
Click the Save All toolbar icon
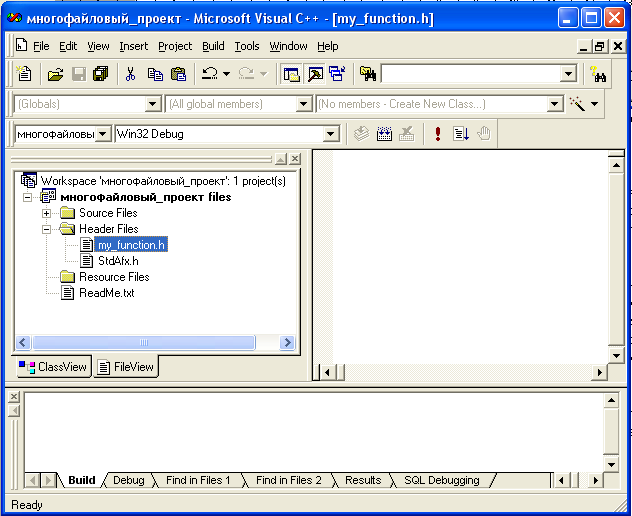(101, 74)
